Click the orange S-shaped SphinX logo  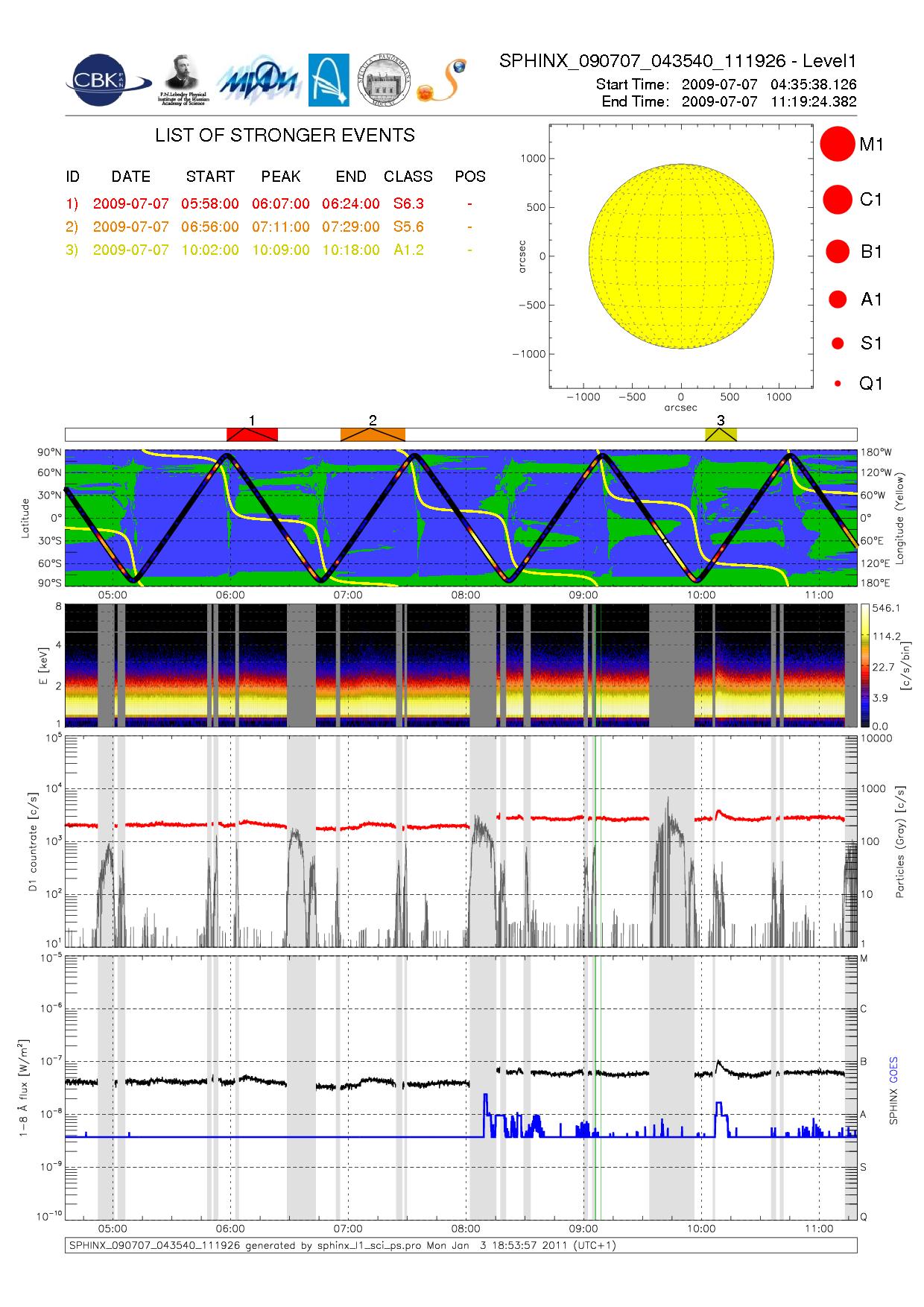tap(443, 80)
